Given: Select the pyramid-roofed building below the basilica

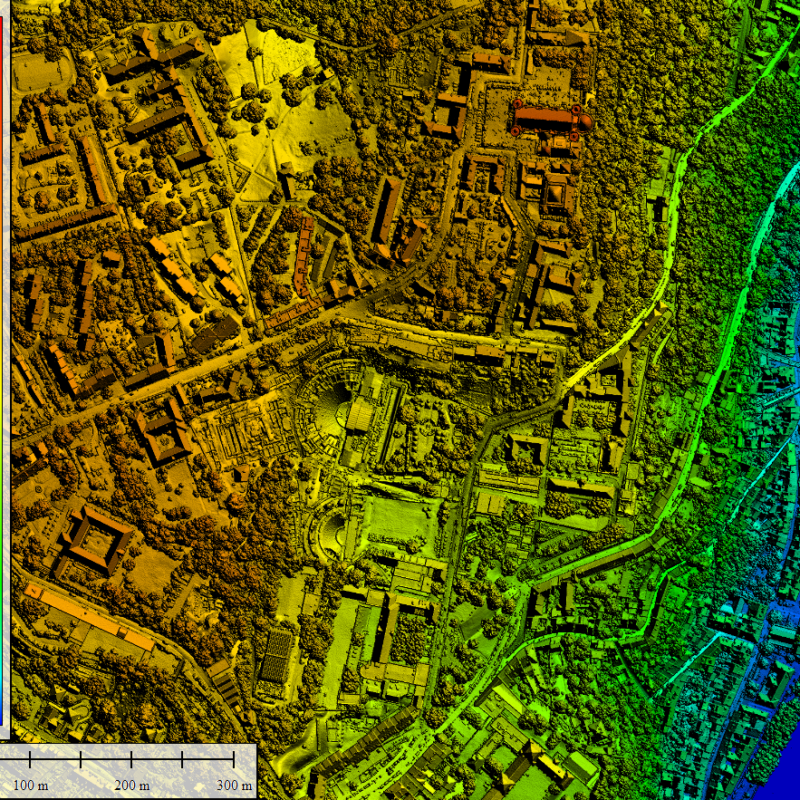Looking at the screenshot, I should coord(555,190).
